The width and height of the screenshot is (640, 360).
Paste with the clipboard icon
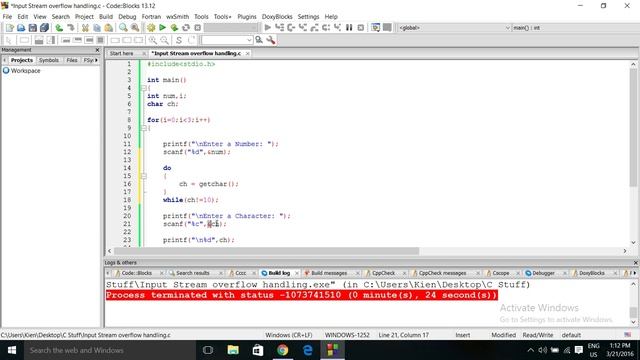[x=109, y=28]
